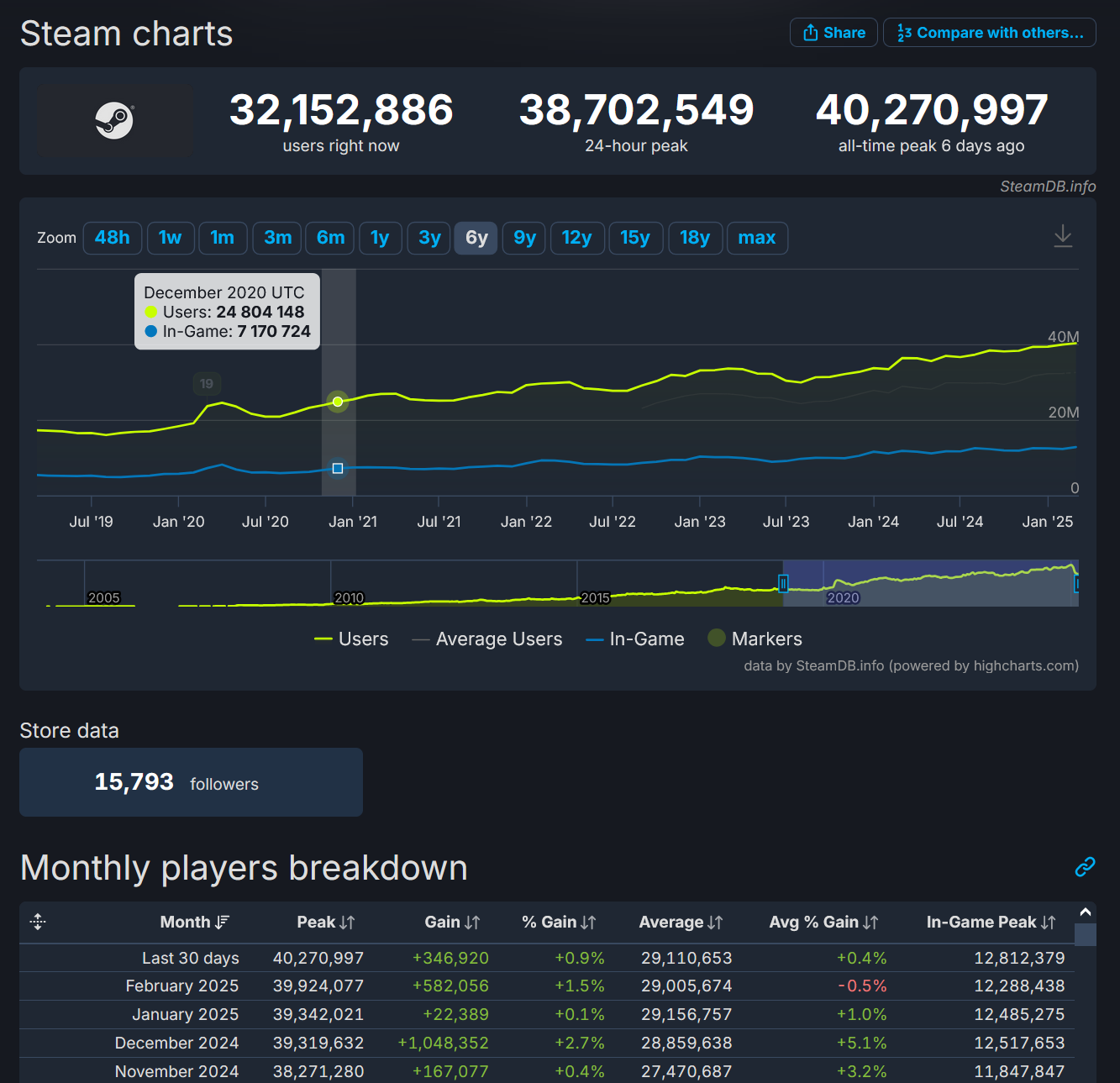Click the table scrollbar thumb
Viewport: 1120px width, 1083px height.
click(1086, 934)
